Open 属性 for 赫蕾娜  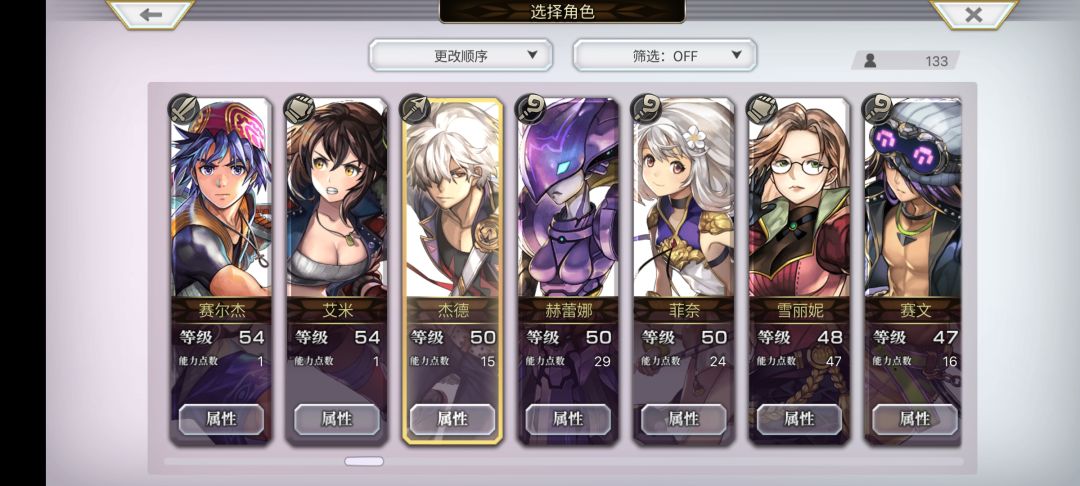(568, 419)
